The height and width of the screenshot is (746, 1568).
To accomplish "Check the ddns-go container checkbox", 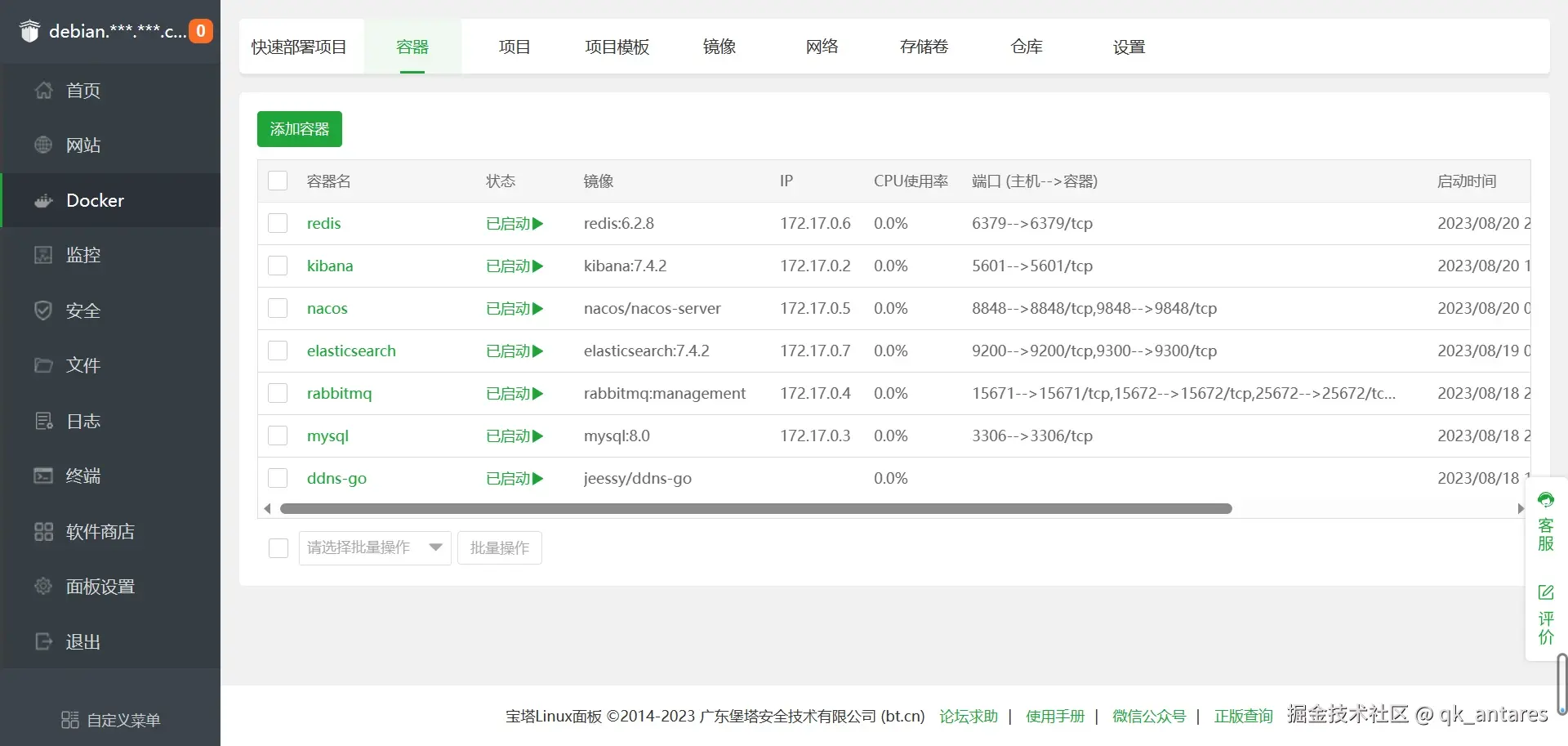I will point(278,478).
